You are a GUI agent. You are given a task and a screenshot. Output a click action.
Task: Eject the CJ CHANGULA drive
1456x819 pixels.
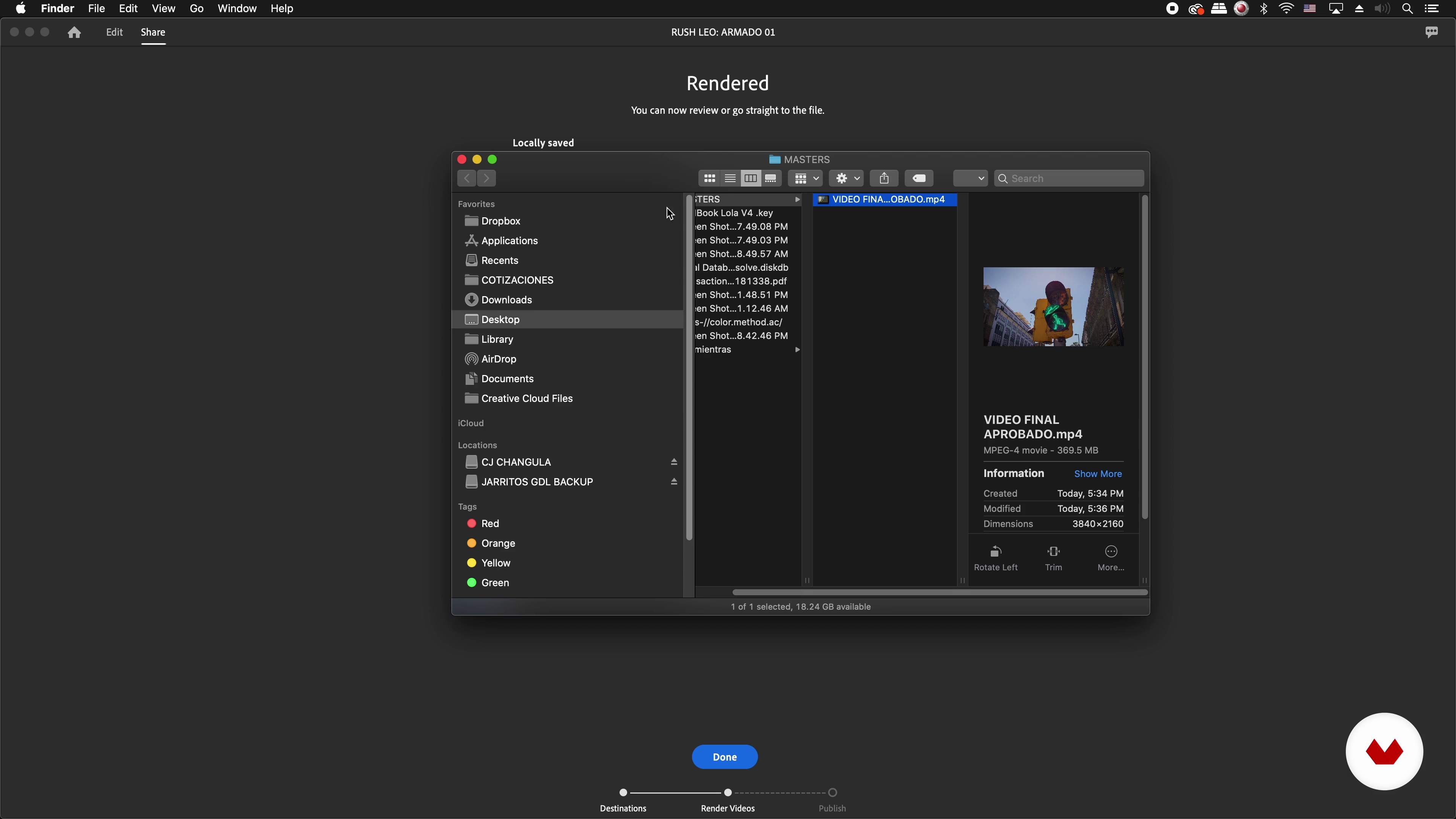[x=674, y=462]
